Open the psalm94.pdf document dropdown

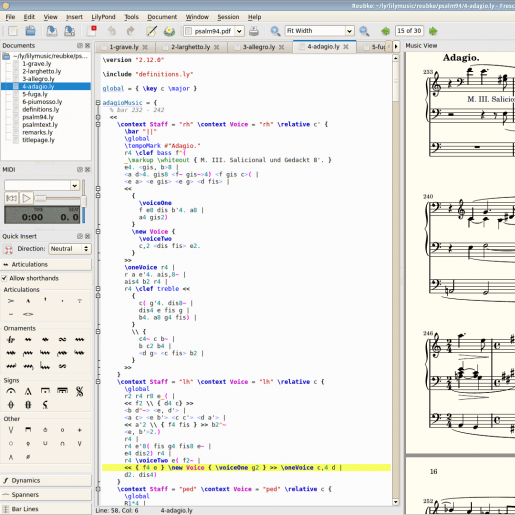tap(239, 31)
